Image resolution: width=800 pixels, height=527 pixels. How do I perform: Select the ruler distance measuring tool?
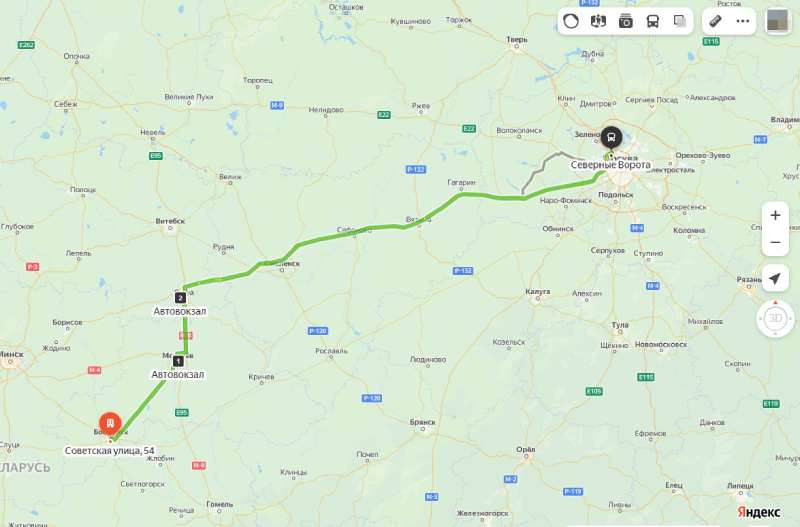[715, 21]
